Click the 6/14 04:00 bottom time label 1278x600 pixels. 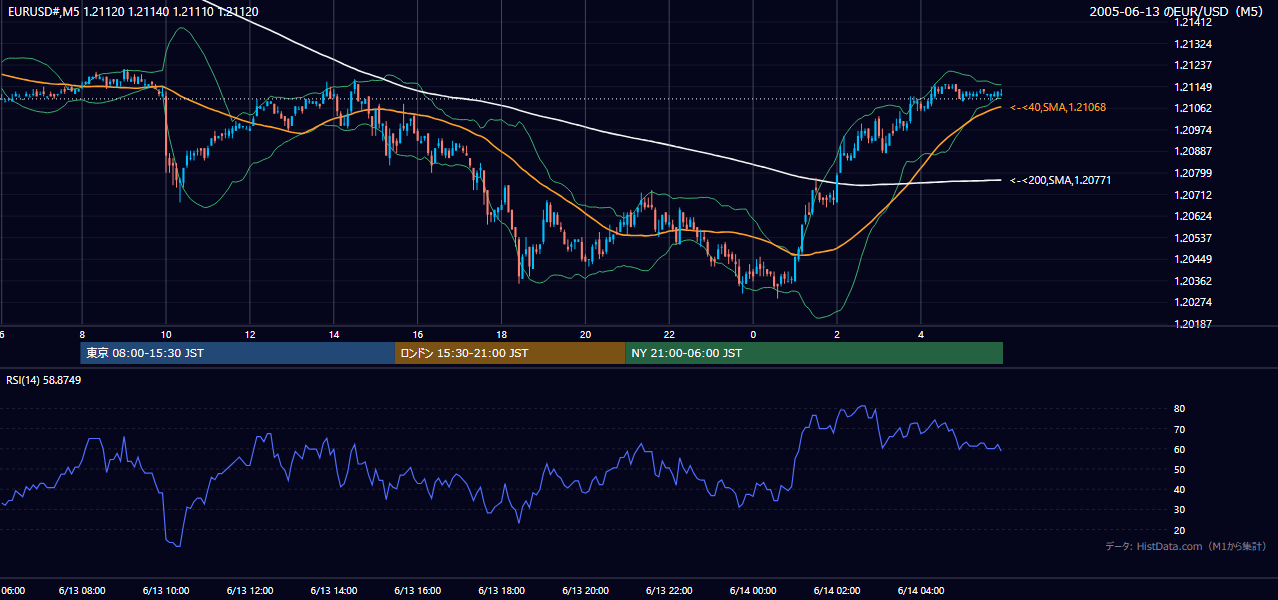[921, 590]
